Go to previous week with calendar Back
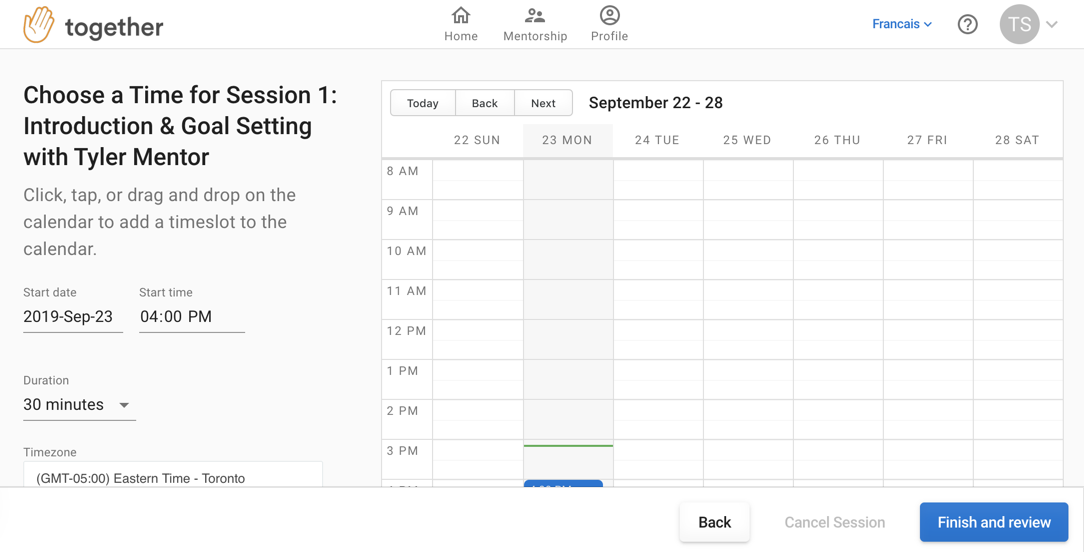Screen dimensions: 1084x552 click(x=484, y=103)
